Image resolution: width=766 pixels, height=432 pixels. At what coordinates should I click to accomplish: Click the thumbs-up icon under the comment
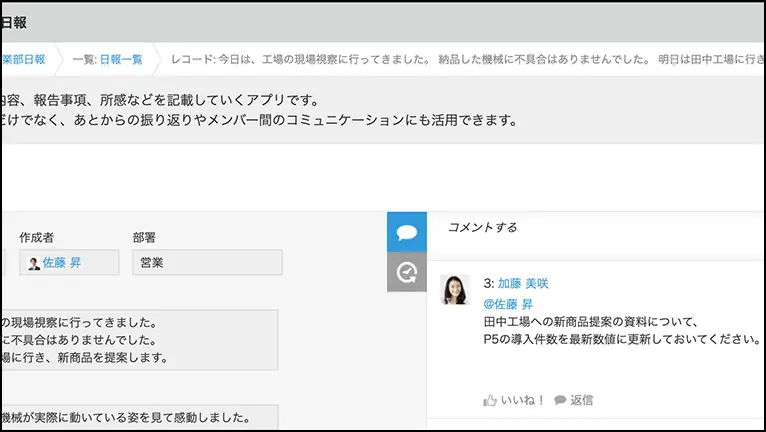tap(490, 400)
